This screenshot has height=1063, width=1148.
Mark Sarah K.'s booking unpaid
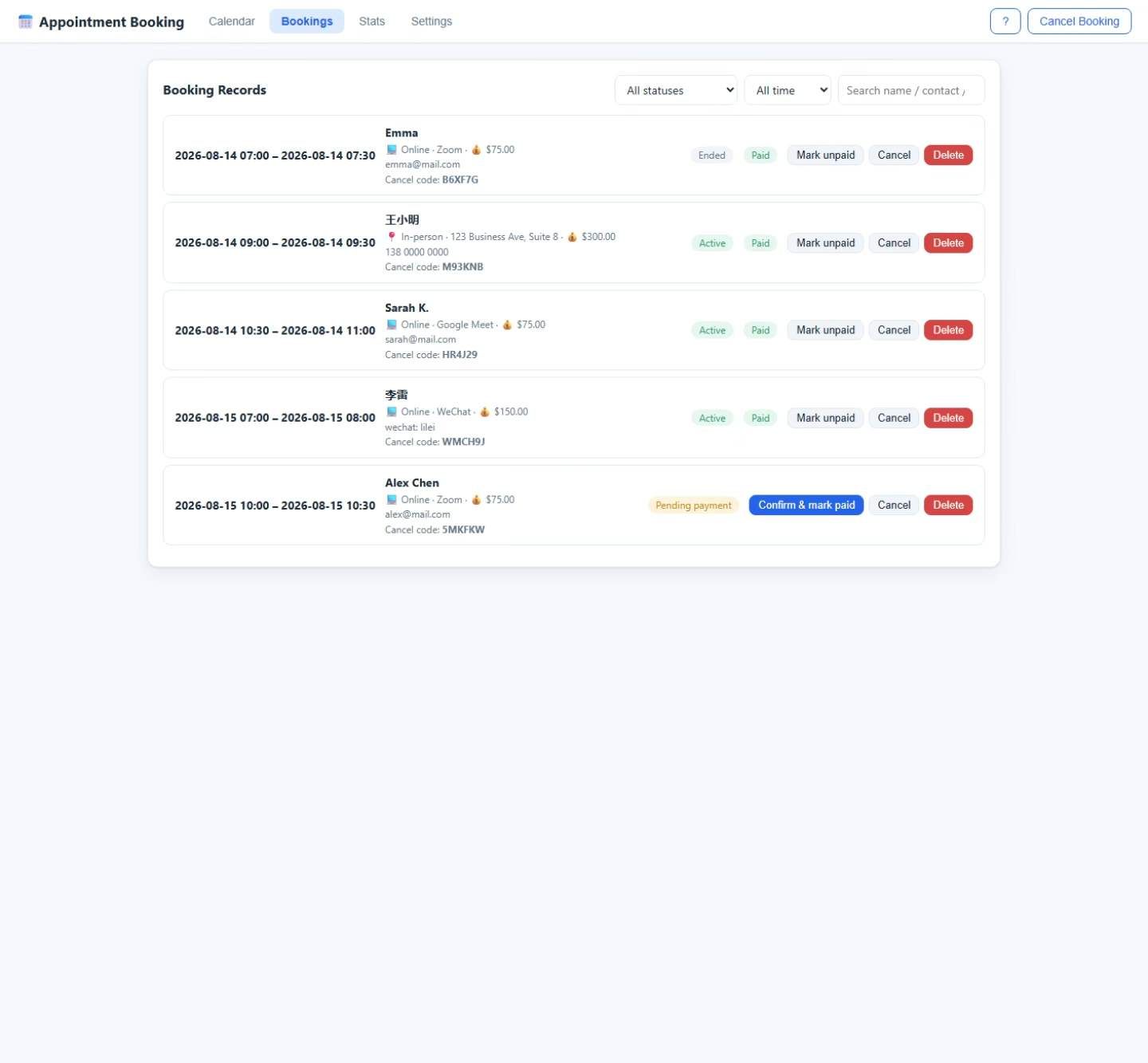point(825,330)
